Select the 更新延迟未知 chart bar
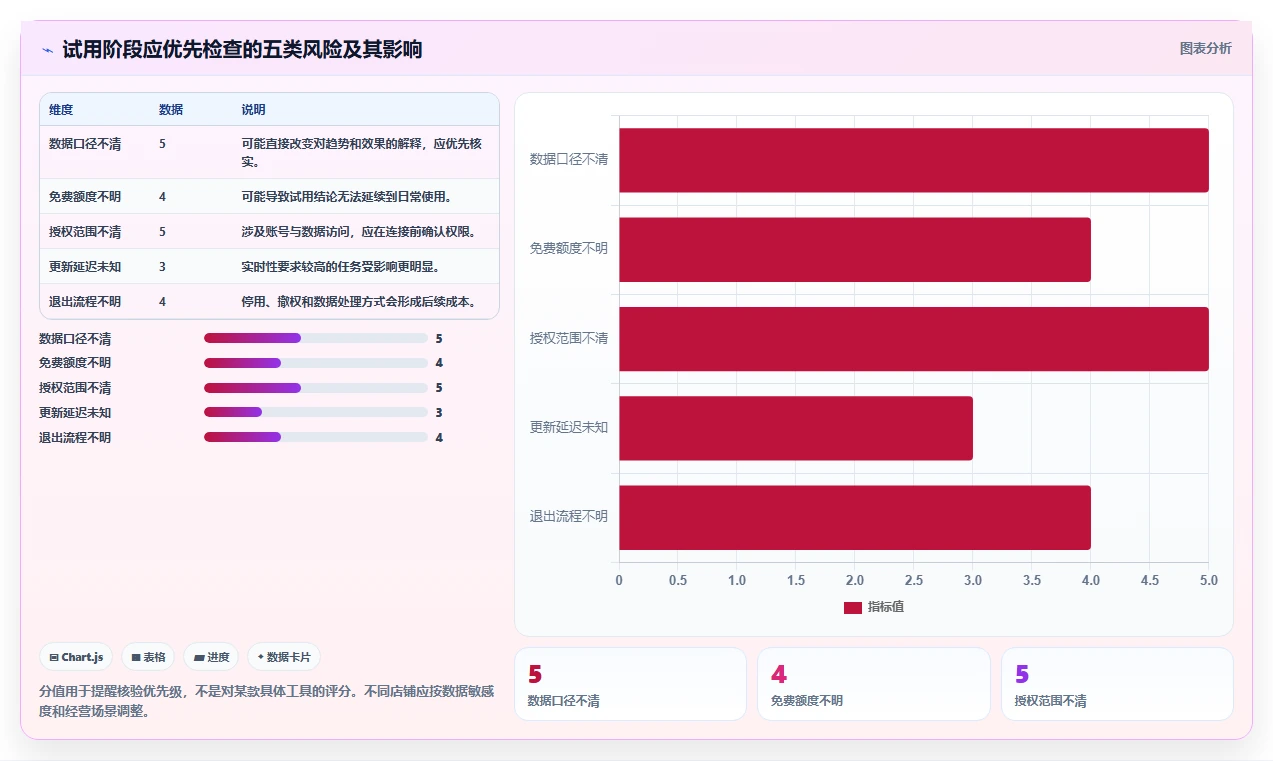1273x761 pixels. click(796, 428)
